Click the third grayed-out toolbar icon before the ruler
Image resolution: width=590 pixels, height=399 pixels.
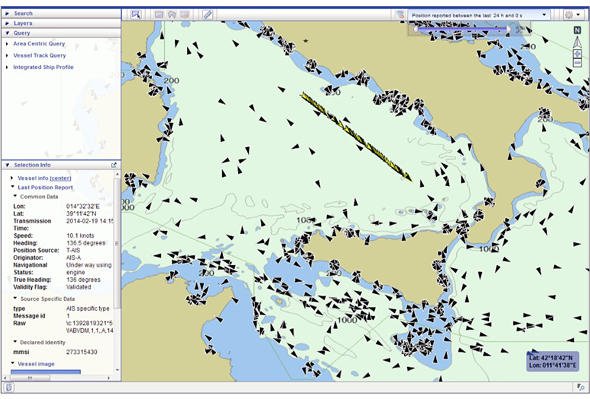click(x=184, y=15)
